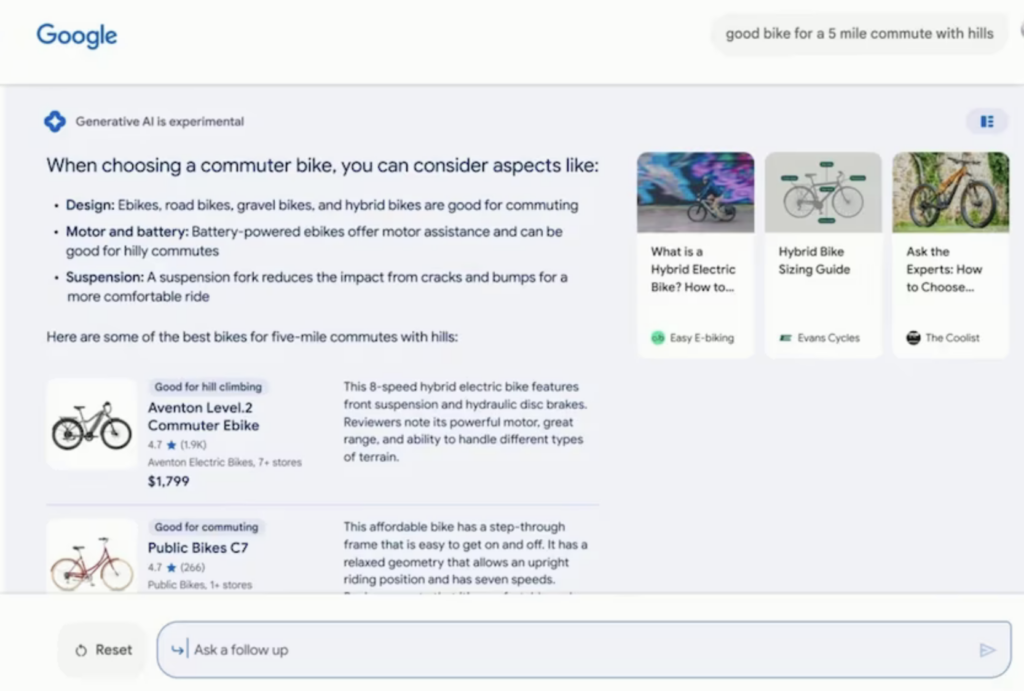1024x691 pixels.
Task: Click the Reset button
Action: pyautogui.click(x=103, y=650)
